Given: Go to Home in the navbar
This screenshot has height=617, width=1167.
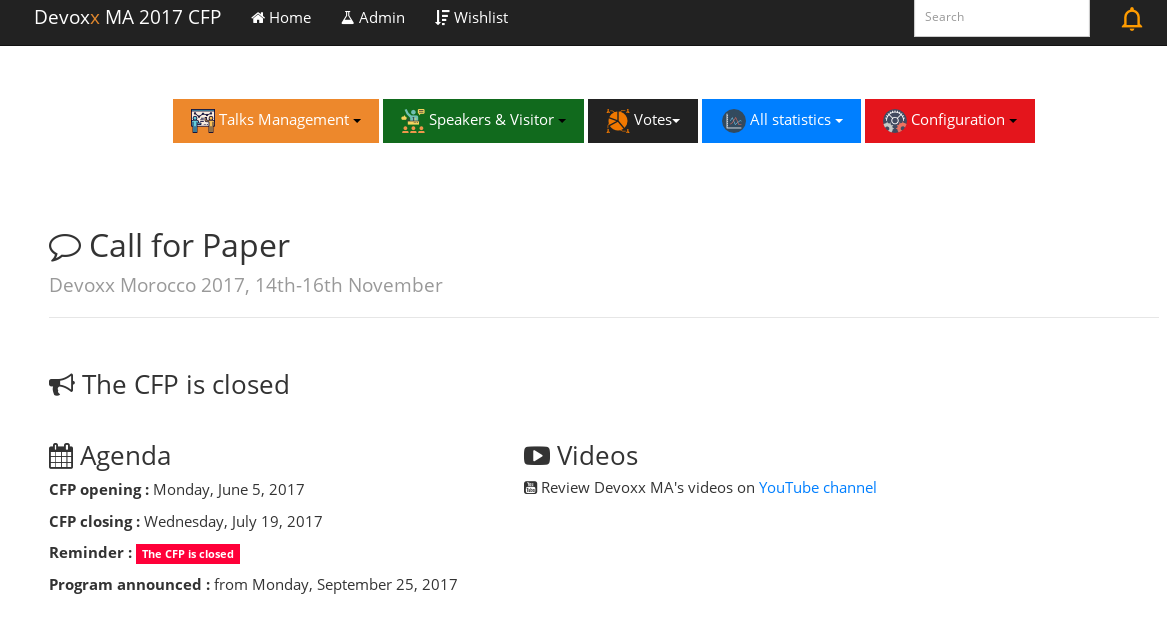Looking at the screenshot, I should (x=281, y=18).
